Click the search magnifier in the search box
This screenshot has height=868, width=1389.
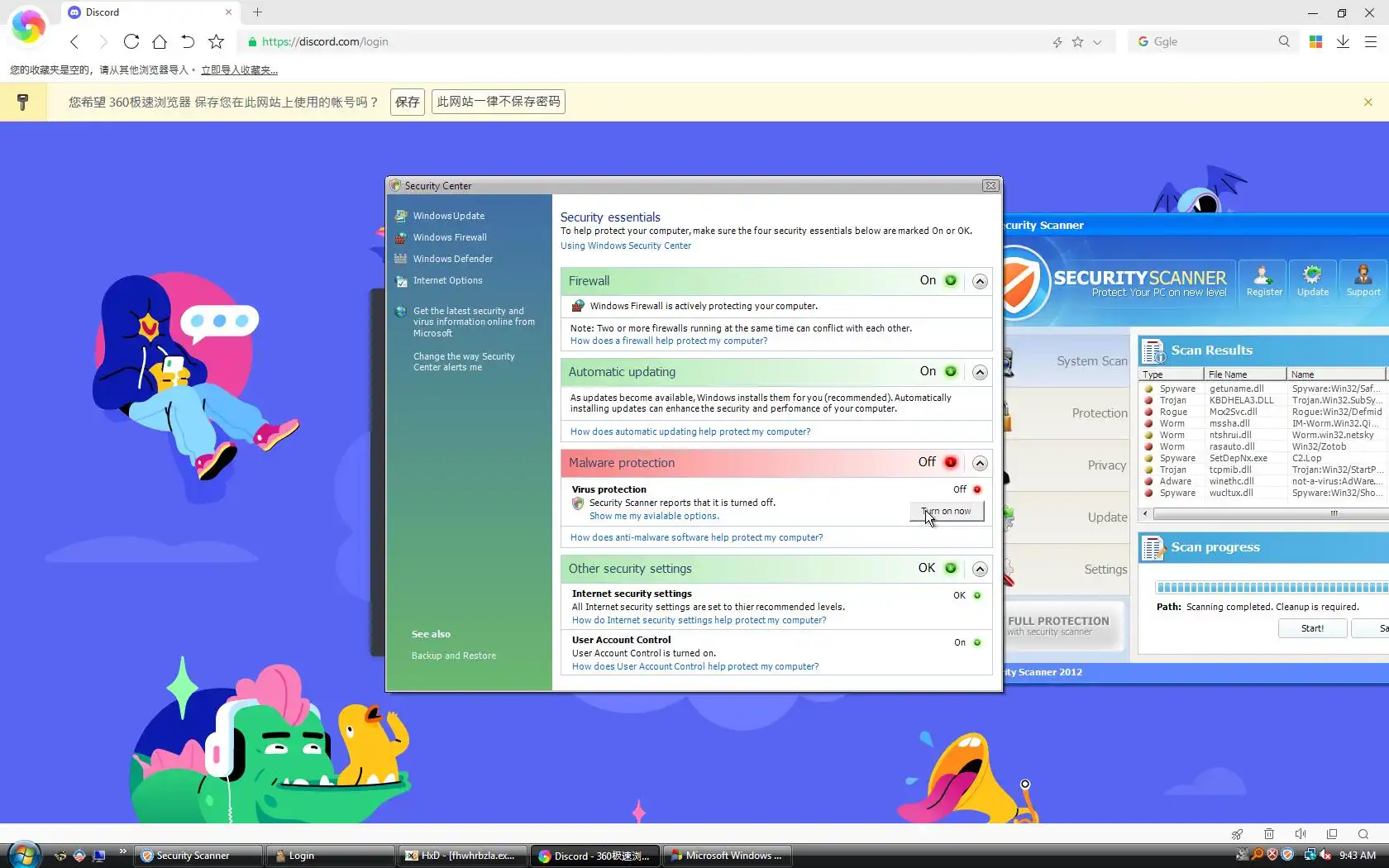click(x=1284, y=41)
